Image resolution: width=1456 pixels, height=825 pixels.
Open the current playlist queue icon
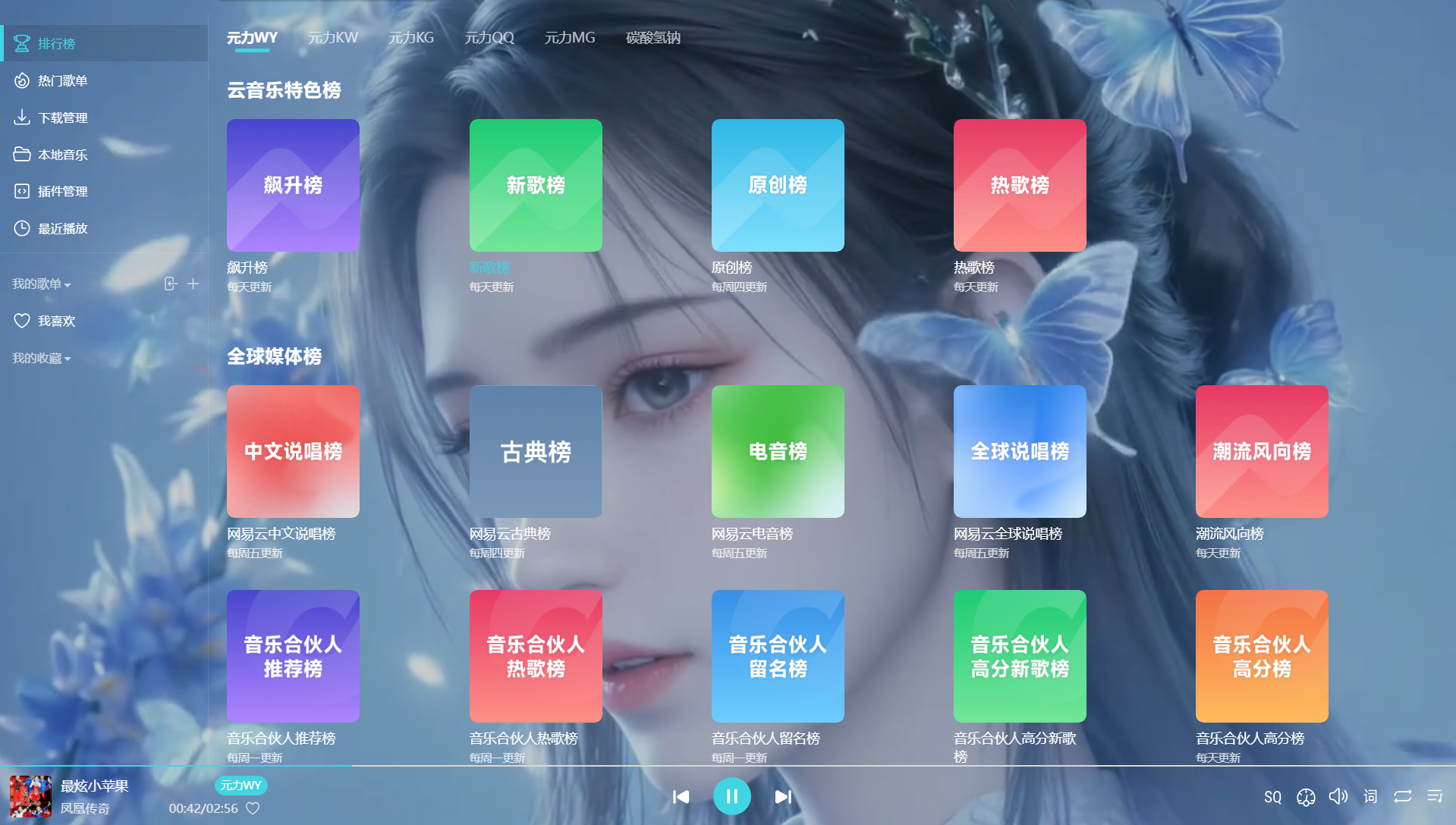1434,796
